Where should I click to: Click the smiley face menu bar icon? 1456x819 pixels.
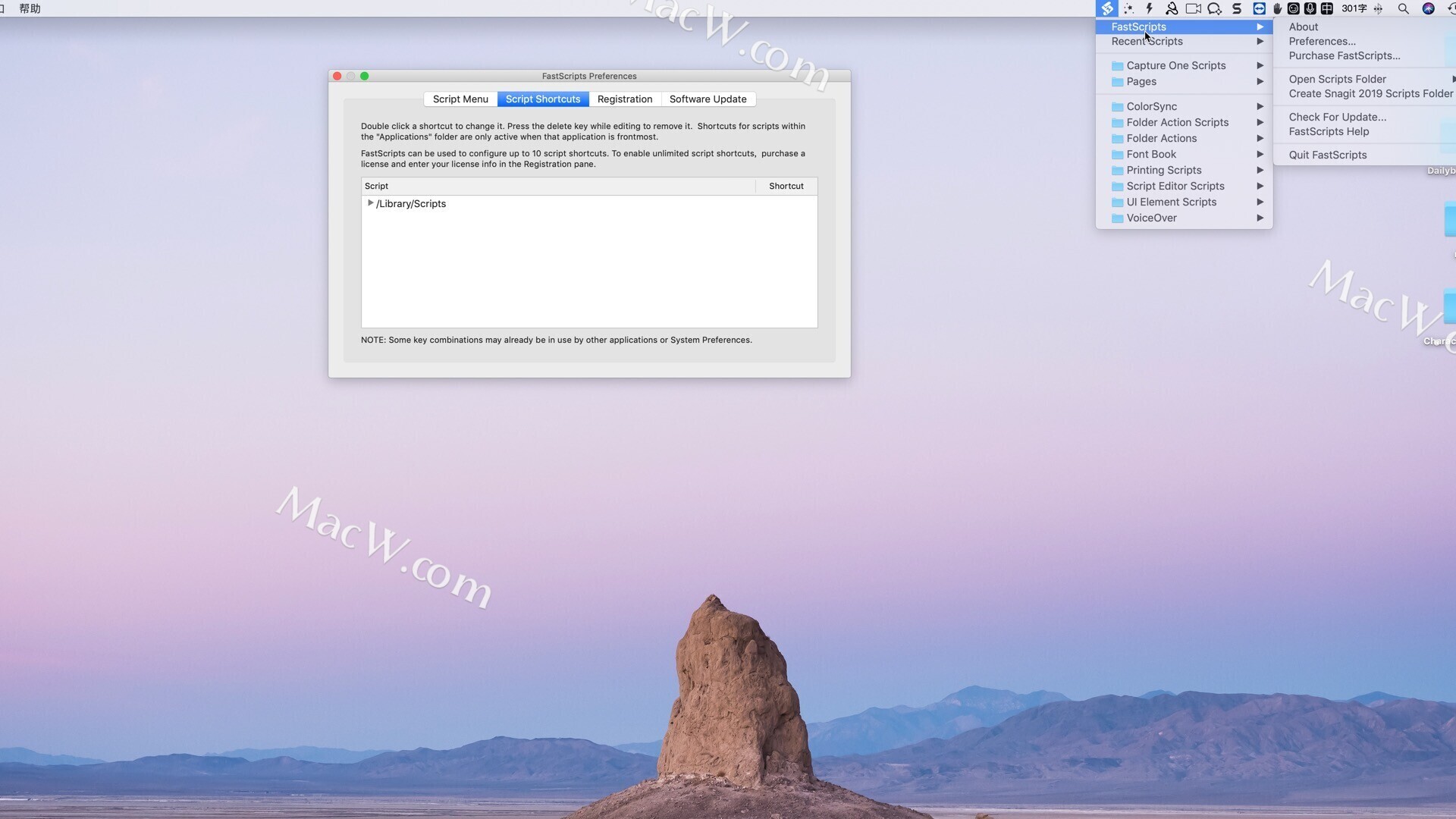(1294, 8)
